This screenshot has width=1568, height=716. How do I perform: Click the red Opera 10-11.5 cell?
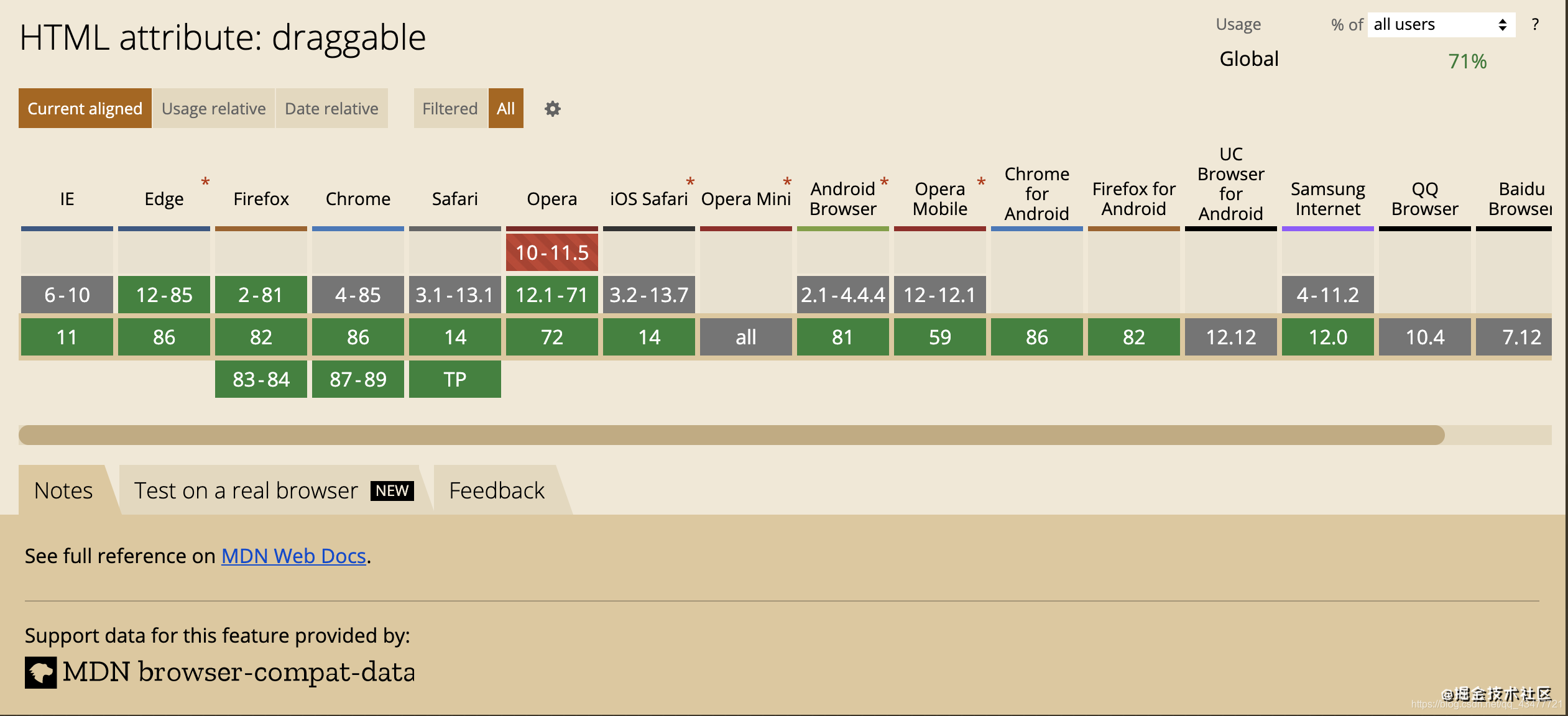point(551,252)
